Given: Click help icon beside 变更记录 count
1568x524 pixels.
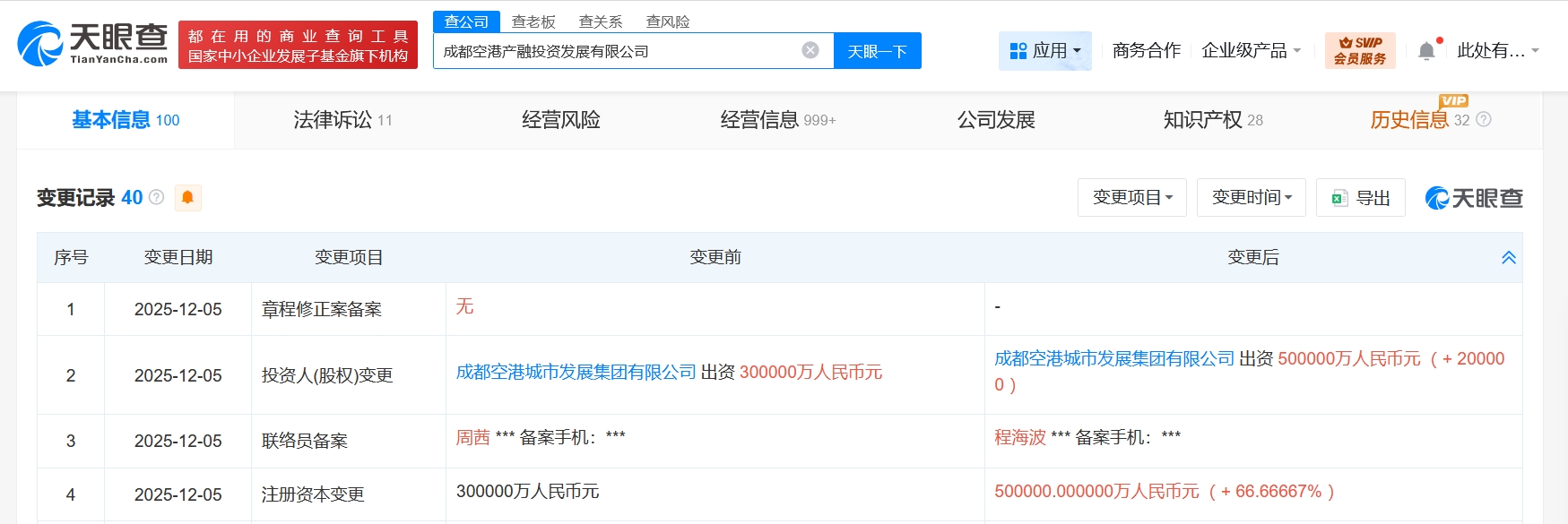Looking at the screenshot, I should (157, 197).
